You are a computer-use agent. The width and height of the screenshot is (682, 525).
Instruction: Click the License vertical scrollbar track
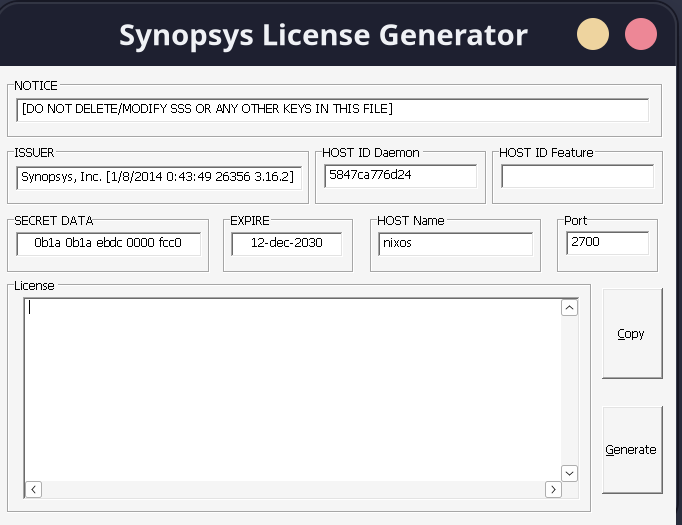coord(570,390)
